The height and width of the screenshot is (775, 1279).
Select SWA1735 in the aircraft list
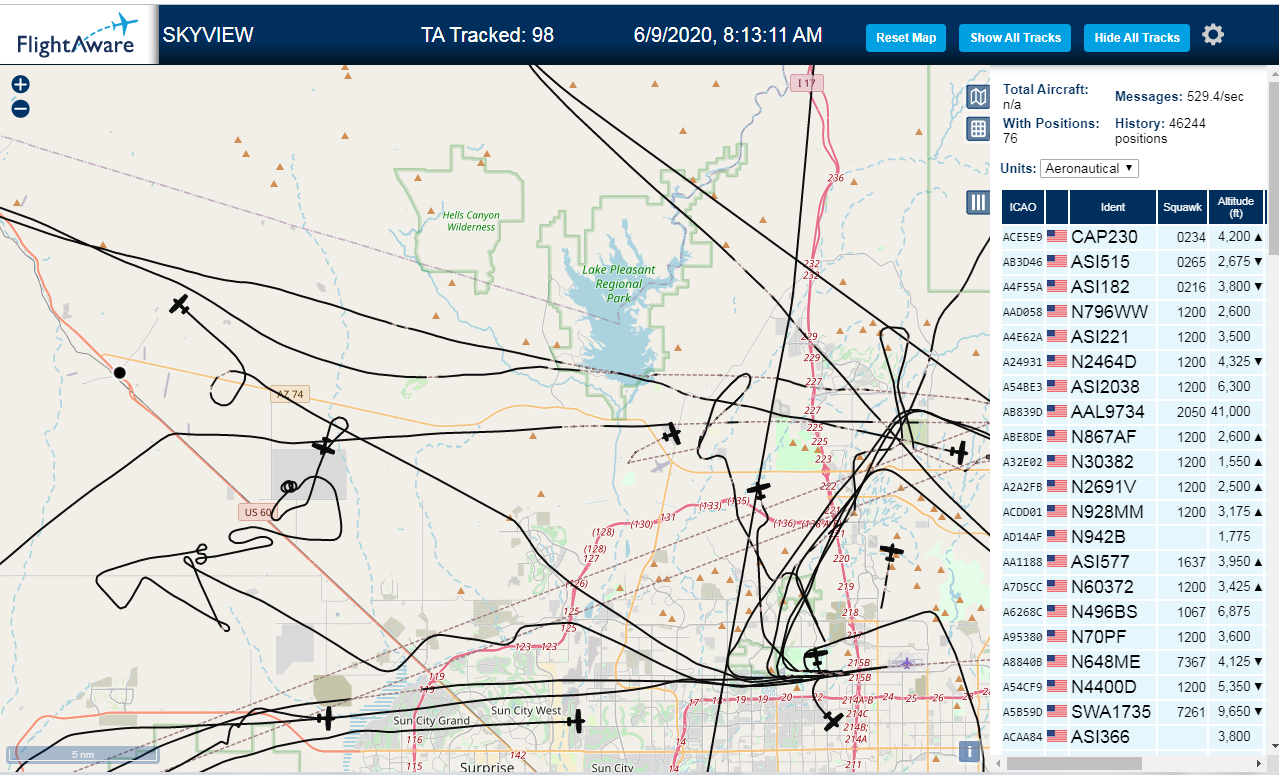click(x=1111, y=712)
